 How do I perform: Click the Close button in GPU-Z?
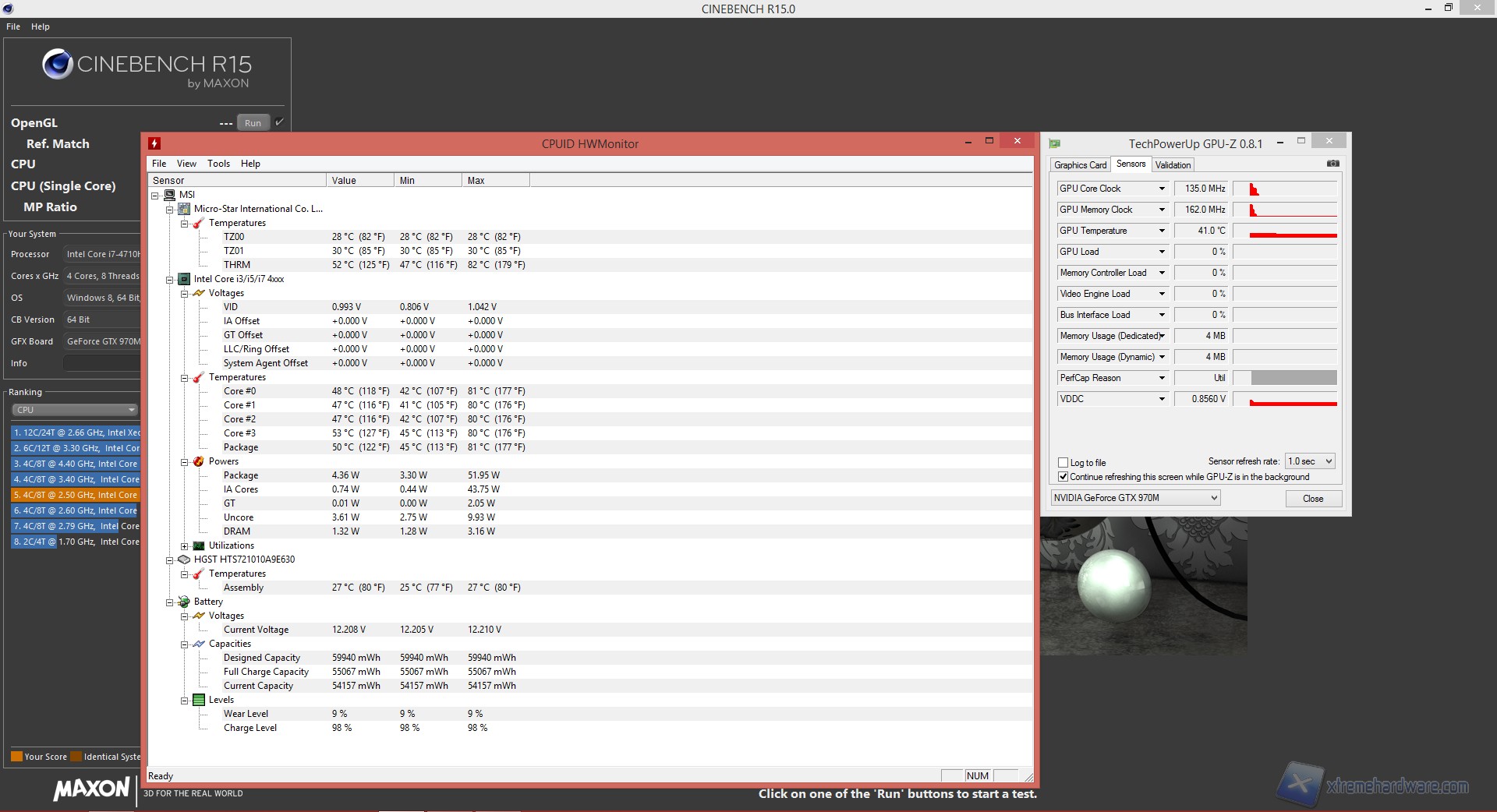pos(1313,499)
